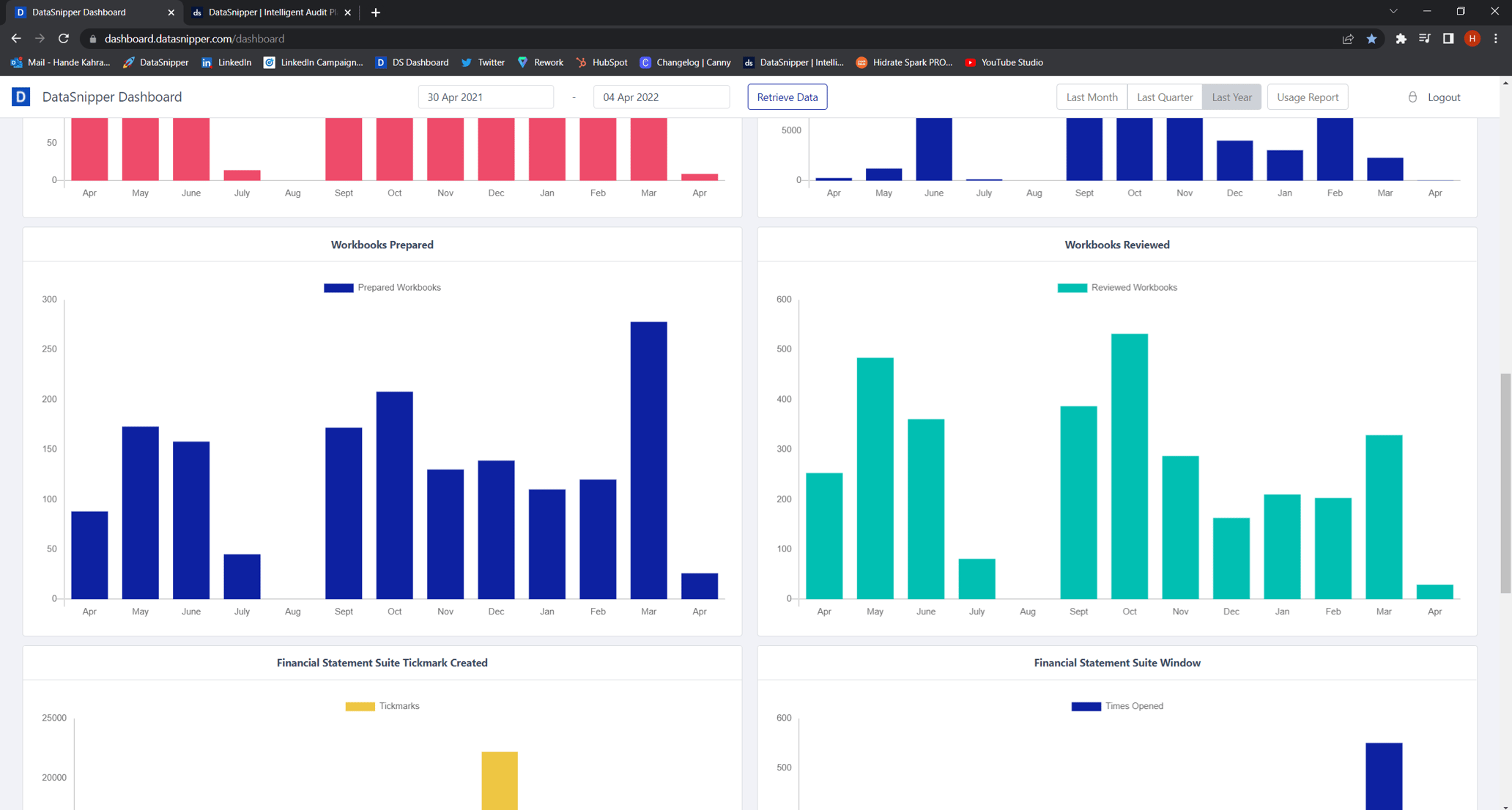
Task: Click the share icon in the address bar
Action: pyautogui.click(x=1348, y=39)
